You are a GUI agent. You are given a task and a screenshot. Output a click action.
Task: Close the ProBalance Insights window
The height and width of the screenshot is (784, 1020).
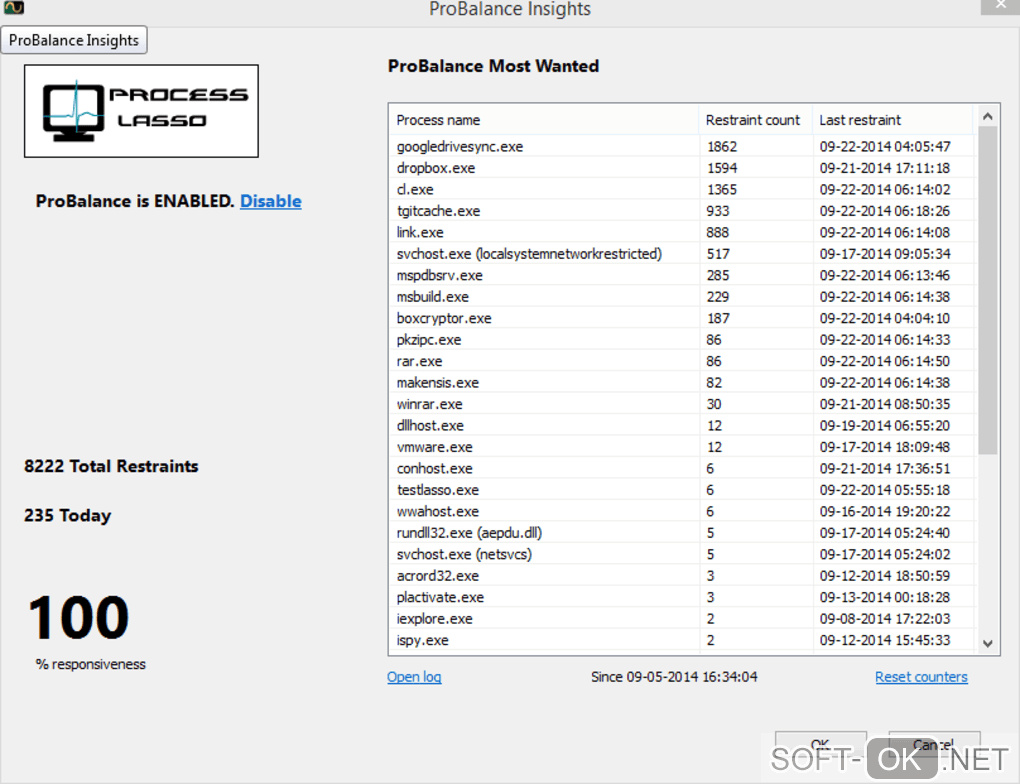[x=1000, y=6]
